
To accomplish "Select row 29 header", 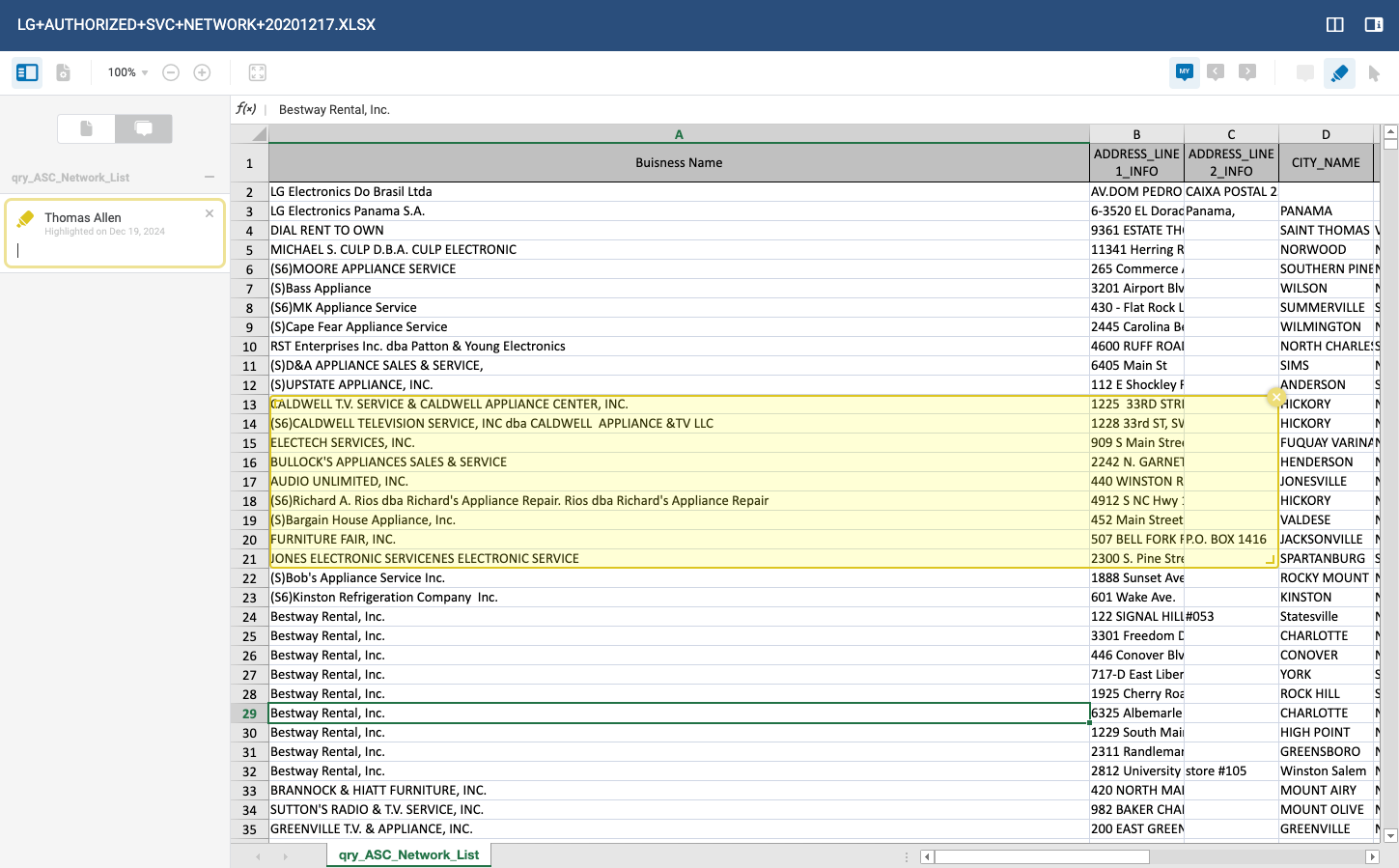I will pyautogui.click(x=249, y=714).
